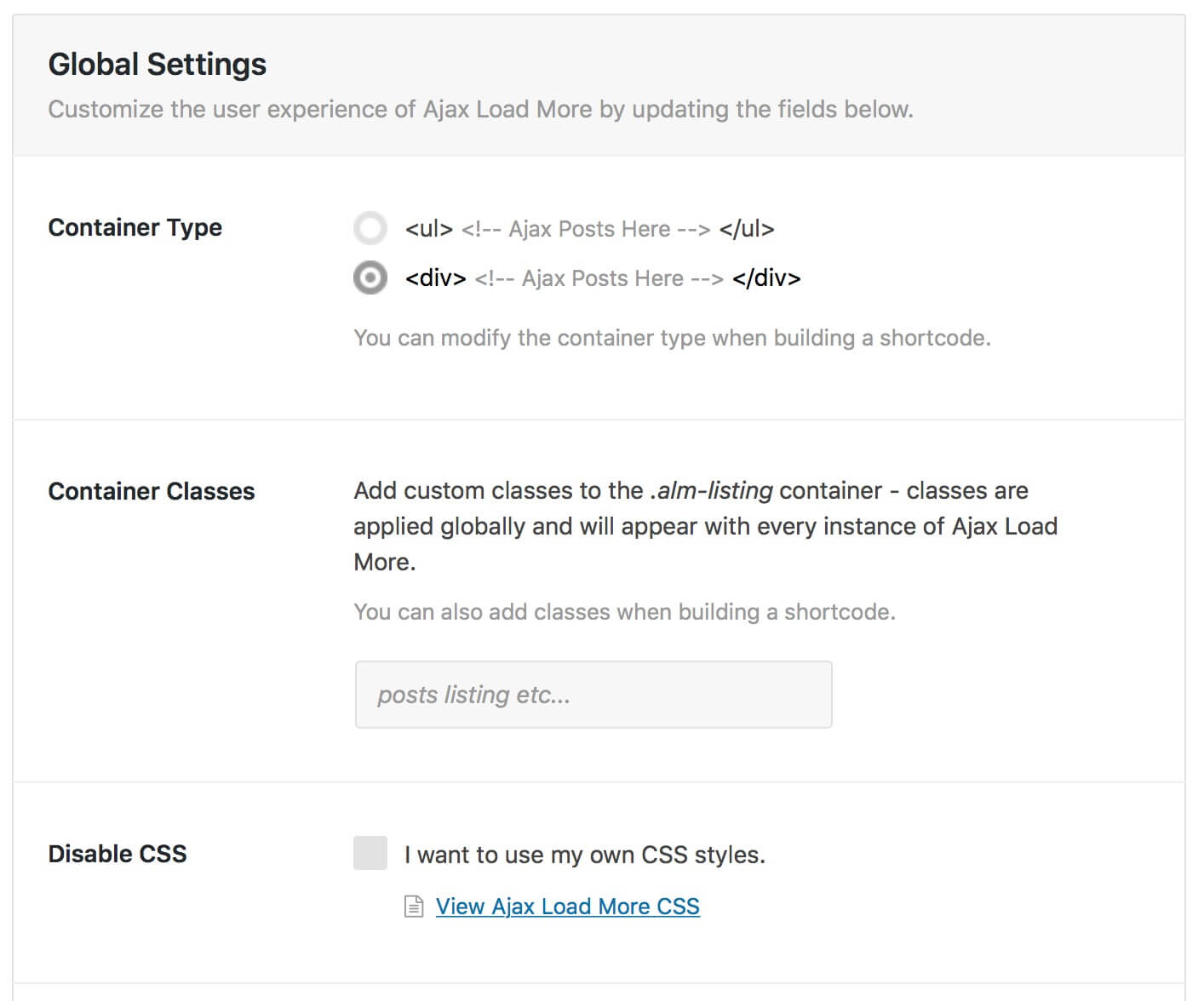Select the <div> container type radio button

click(370, 277)
